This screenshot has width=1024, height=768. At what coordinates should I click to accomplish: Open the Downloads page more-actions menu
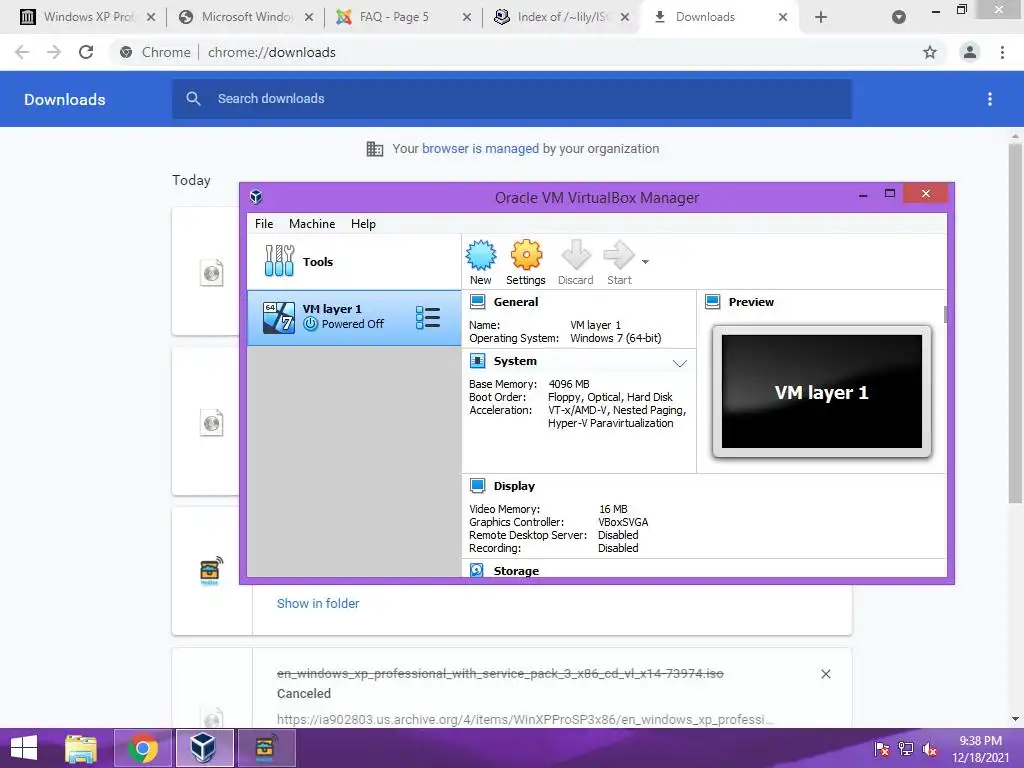click(x=990, y=99)
